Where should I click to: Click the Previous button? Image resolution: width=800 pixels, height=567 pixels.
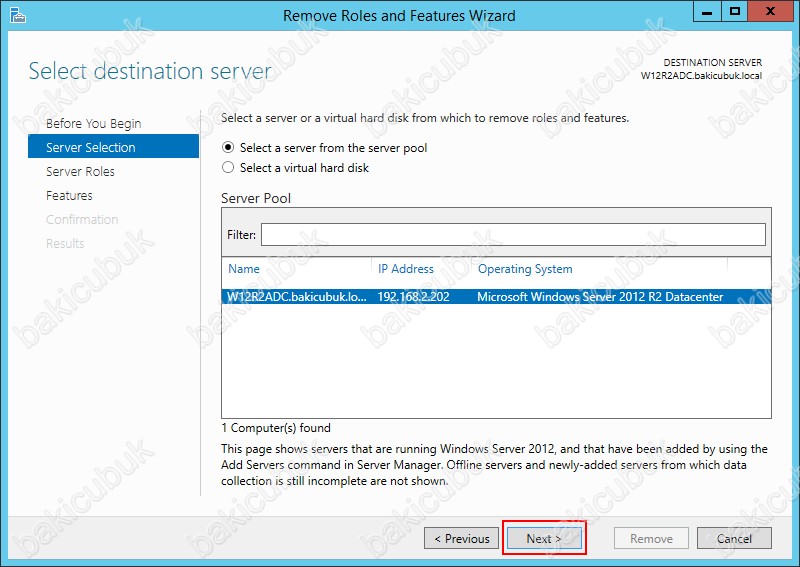tap(461, 538)
